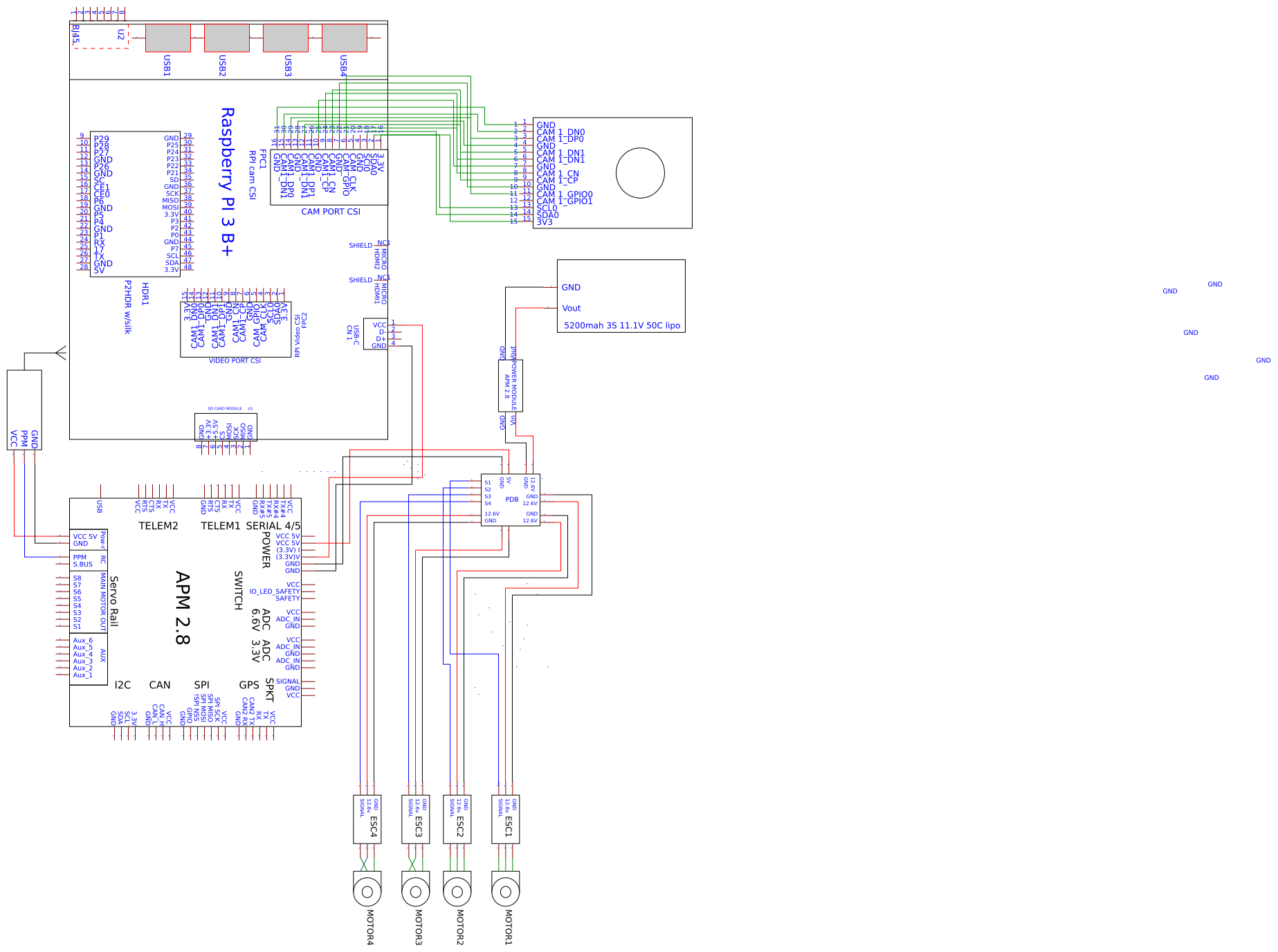Click the MOTOR3 label
This screenshot has width=1278, height=952.
pyautogui.click(x=419, y=927)
